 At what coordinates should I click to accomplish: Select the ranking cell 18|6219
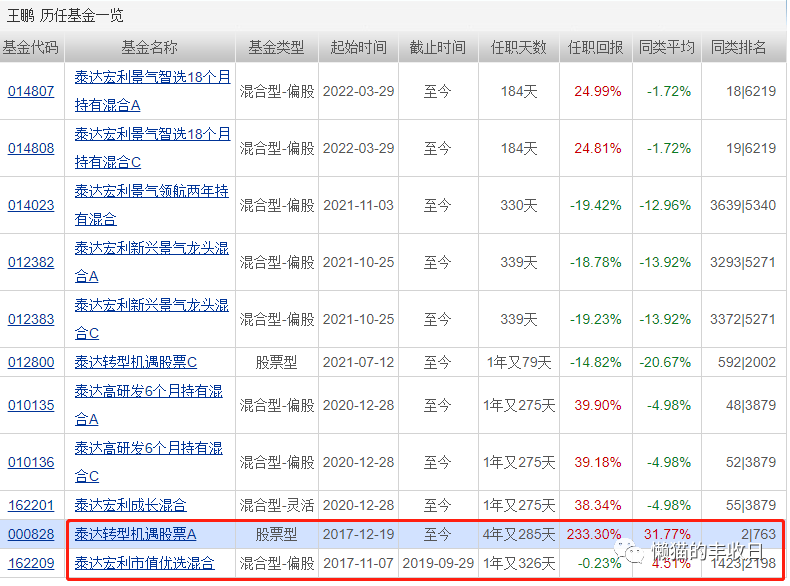751,91
